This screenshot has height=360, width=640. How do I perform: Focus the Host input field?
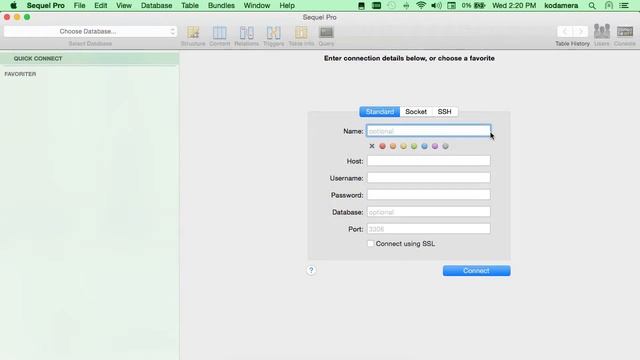point(429,161)
